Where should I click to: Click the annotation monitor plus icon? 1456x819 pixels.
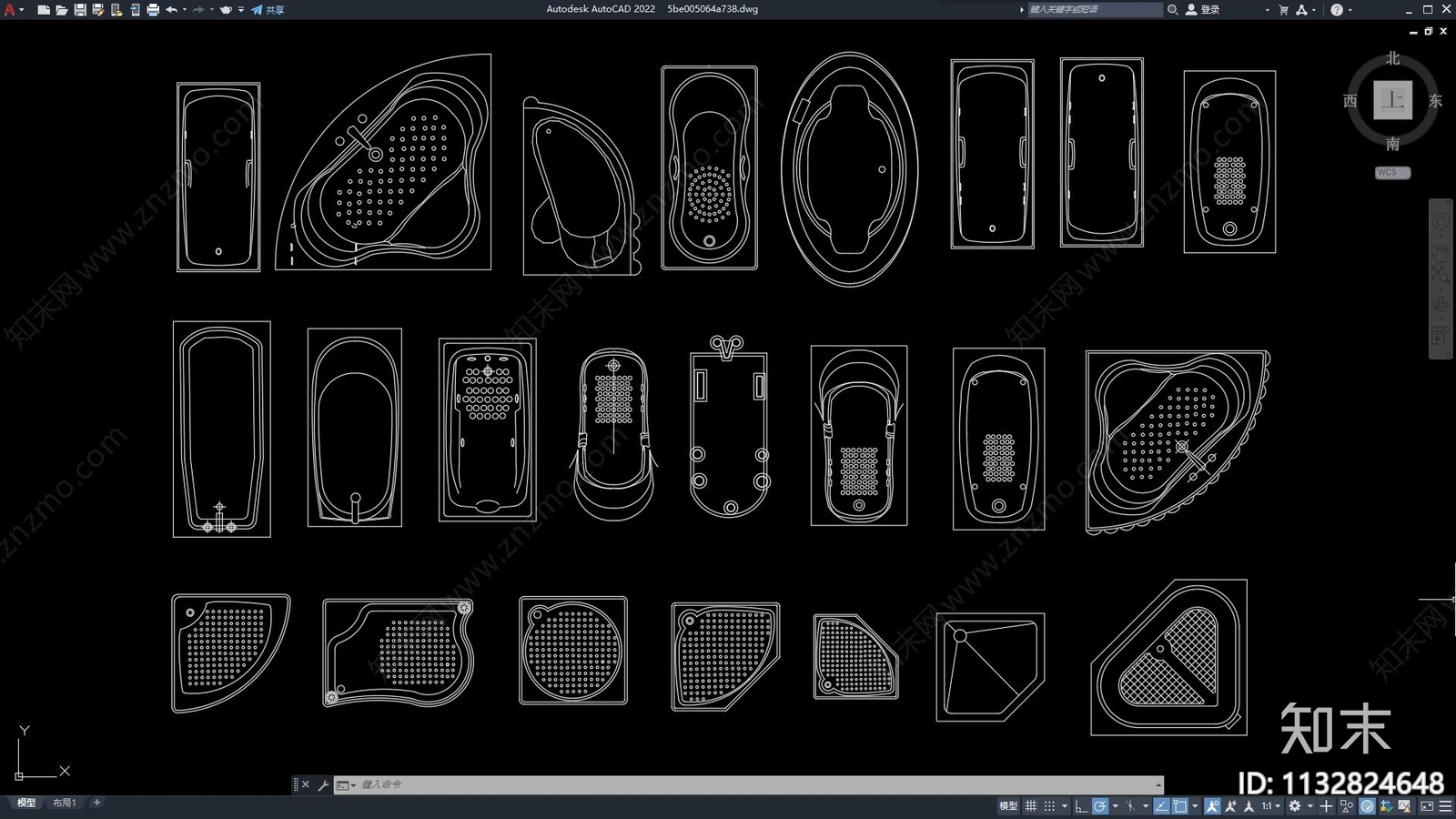coord(1326,806)
